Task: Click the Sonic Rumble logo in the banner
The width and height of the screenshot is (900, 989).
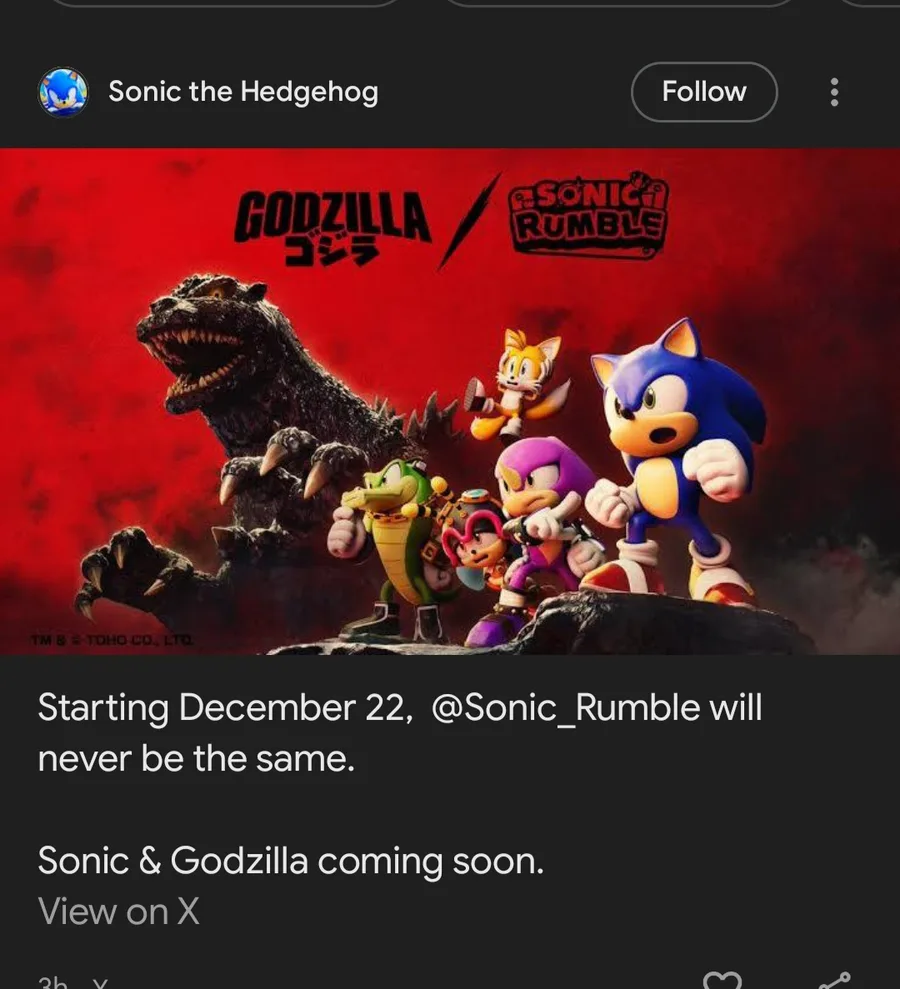Action: coord(587,217)
